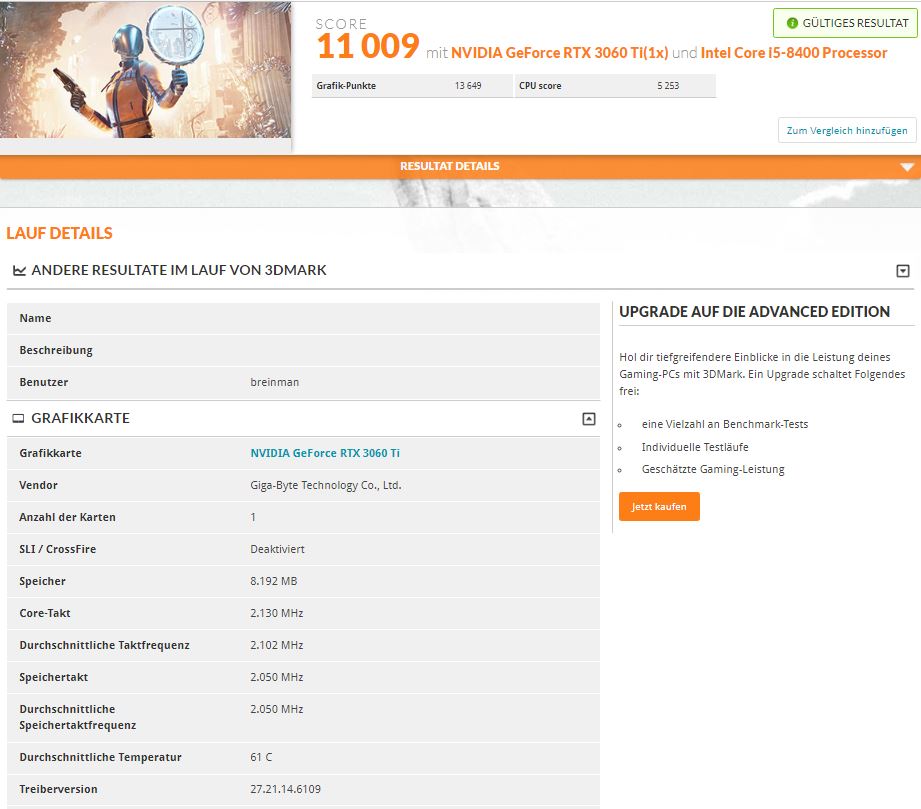Click Individuelle Testläufe bullet
This screenshot has width=921, height=809.
[x=695, y=447]
